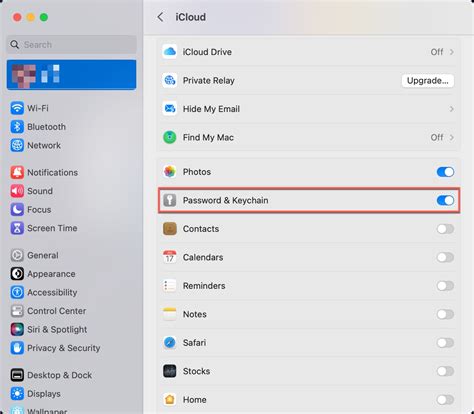Click the Accessibility sidebar icon
This screenshot has height=414, width=474.
click(17, 292)
